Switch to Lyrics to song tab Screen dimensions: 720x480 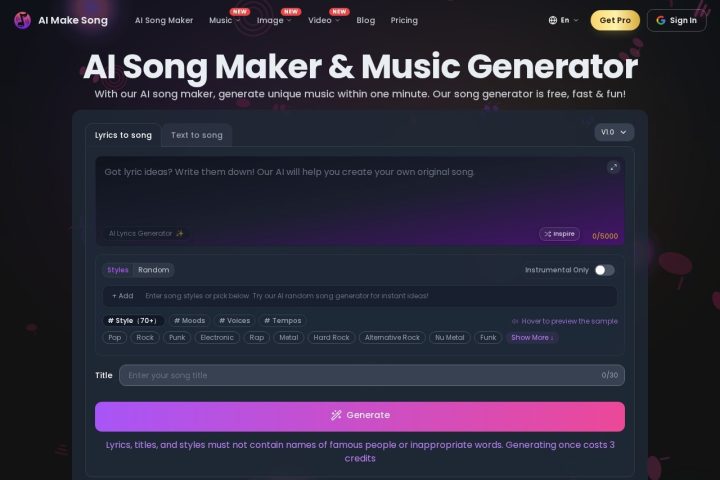click(x=123, y=135)
